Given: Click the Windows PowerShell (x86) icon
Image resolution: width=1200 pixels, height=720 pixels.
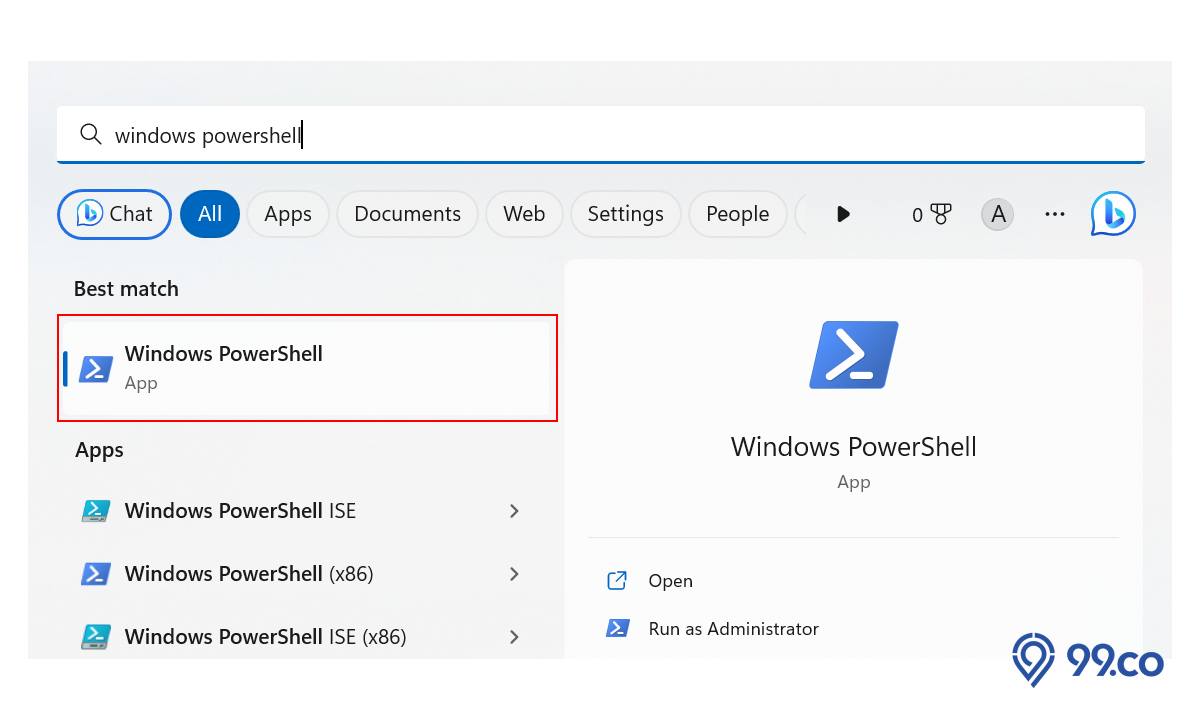Looking at the screenshot, I should click(x=95, y=574).
